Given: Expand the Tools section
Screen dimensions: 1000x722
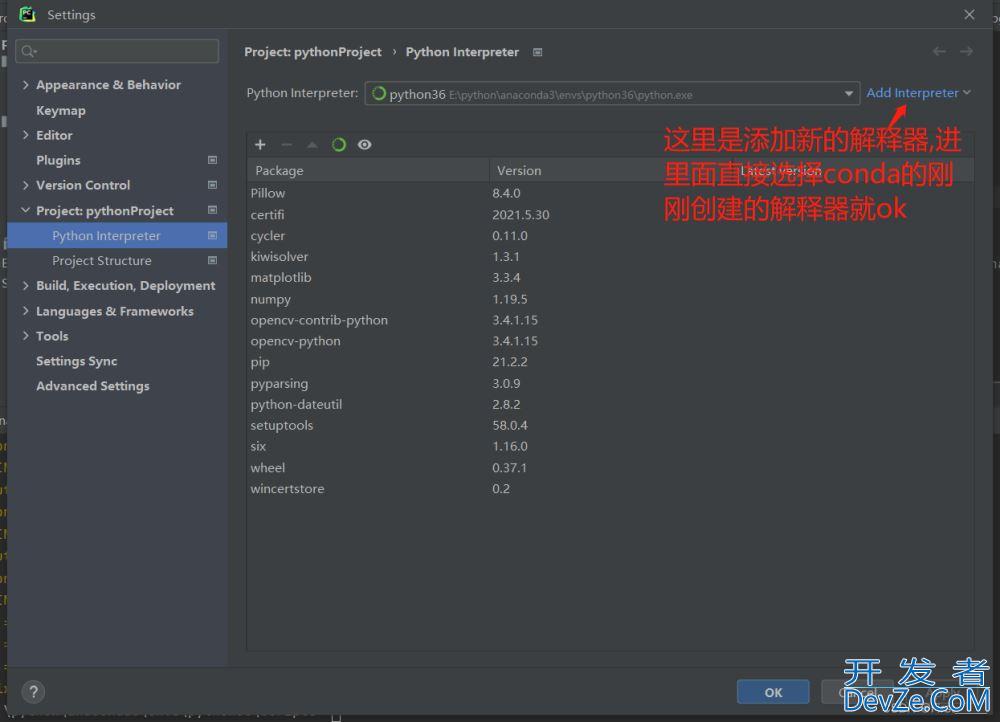Looking at the screenshot, I should tap(26, 335).
